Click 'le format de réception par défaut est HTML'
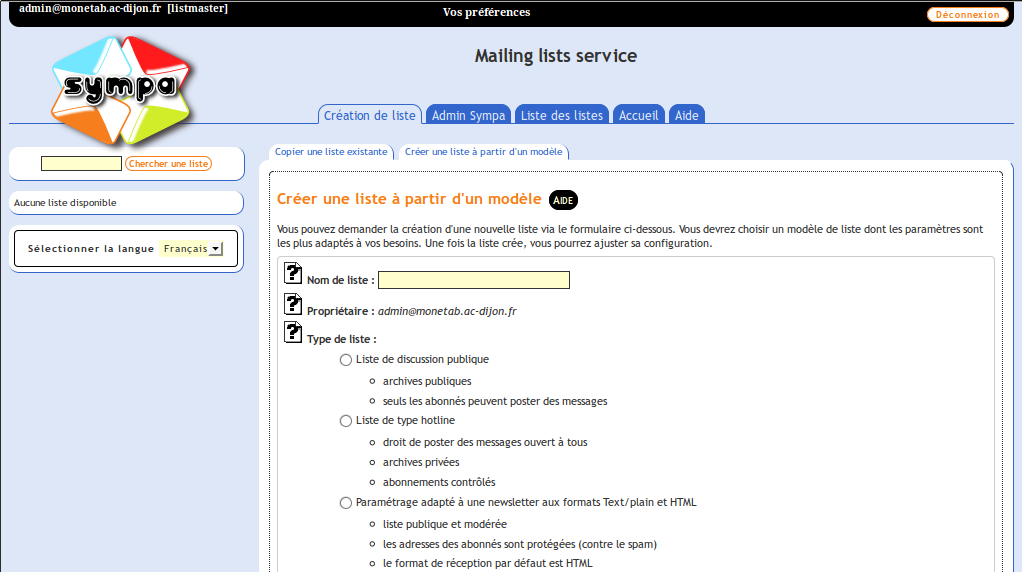Viewport: 1022px width, 572px height. 488,564
